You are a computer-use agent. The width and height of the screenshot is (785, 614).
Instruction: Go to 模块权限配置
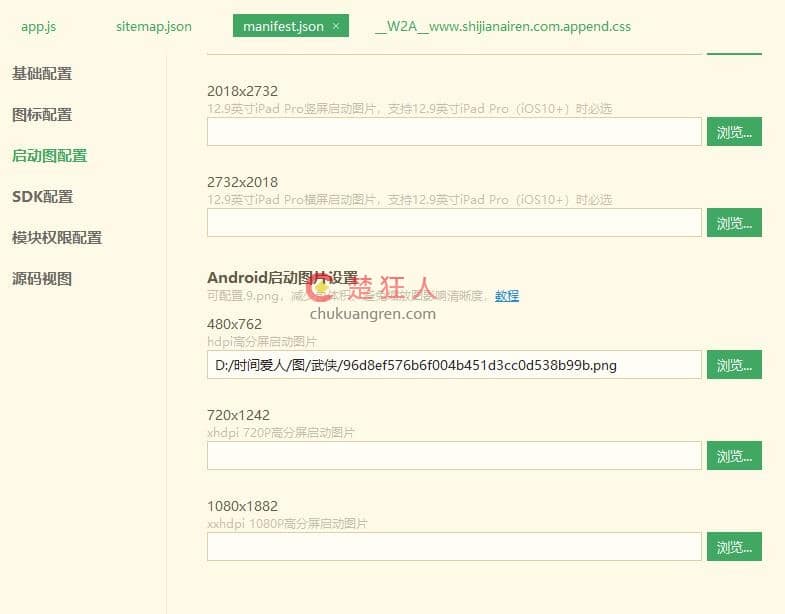[57, 238]
